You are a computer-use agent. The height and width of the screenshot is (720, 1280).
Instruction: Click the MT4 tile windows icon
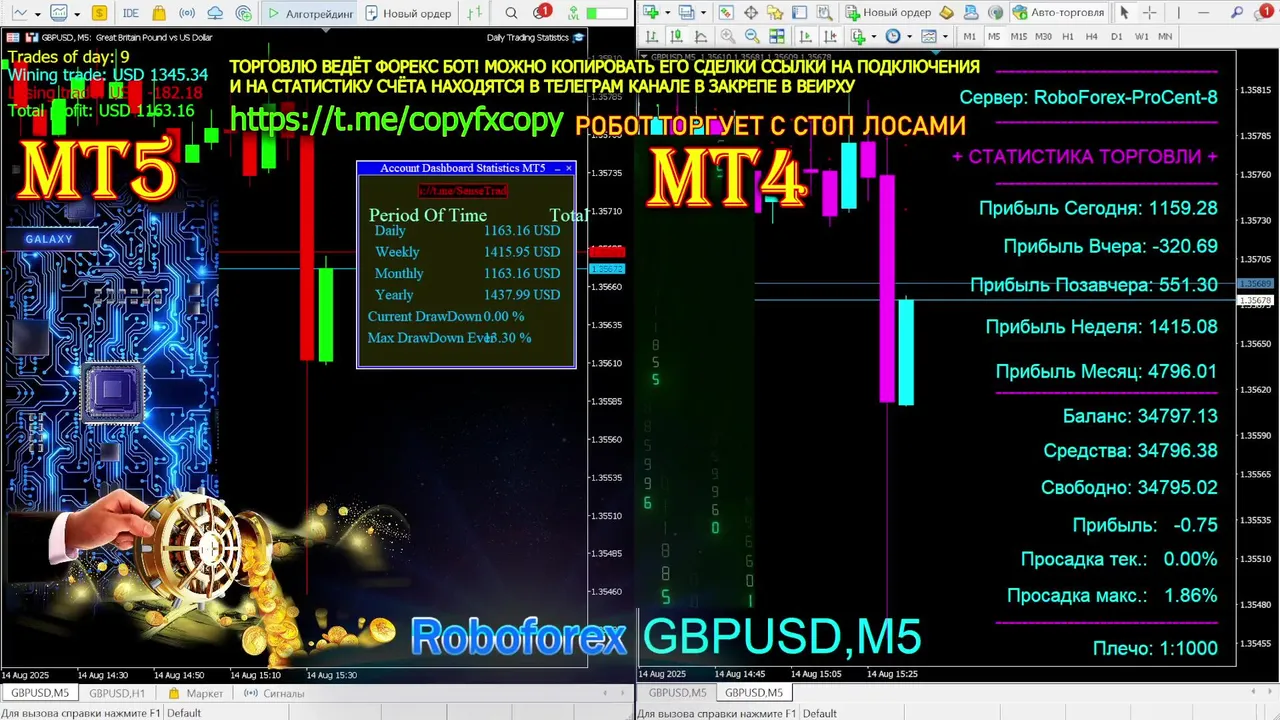(776, 36)
